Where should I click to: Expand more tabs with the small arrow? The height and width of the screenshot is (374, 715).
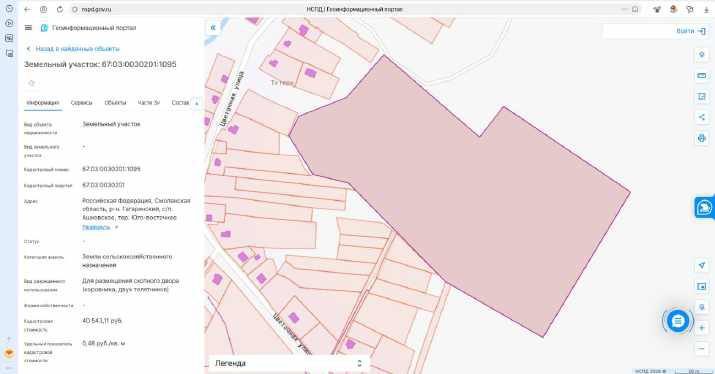[x=197, y=103]
